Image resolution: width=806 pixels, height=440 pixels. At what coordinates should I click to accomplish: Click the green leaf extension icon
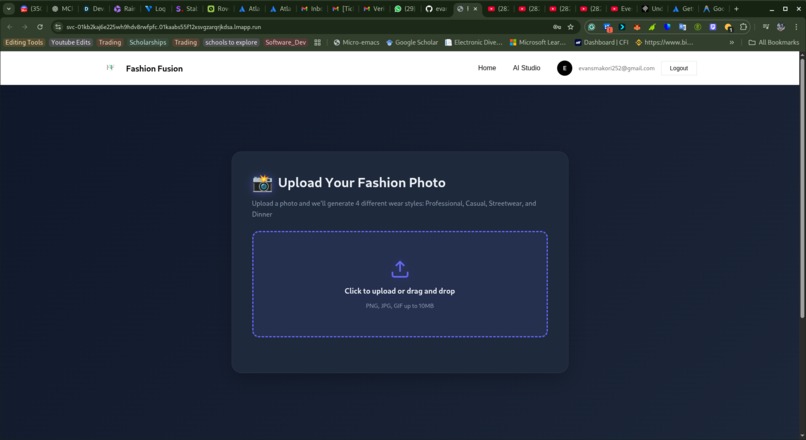(652, 27)
